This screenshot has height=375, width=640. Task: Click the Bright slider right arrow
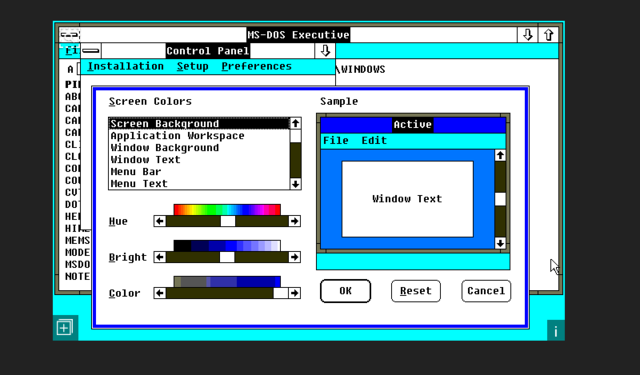tap(294, 257)
